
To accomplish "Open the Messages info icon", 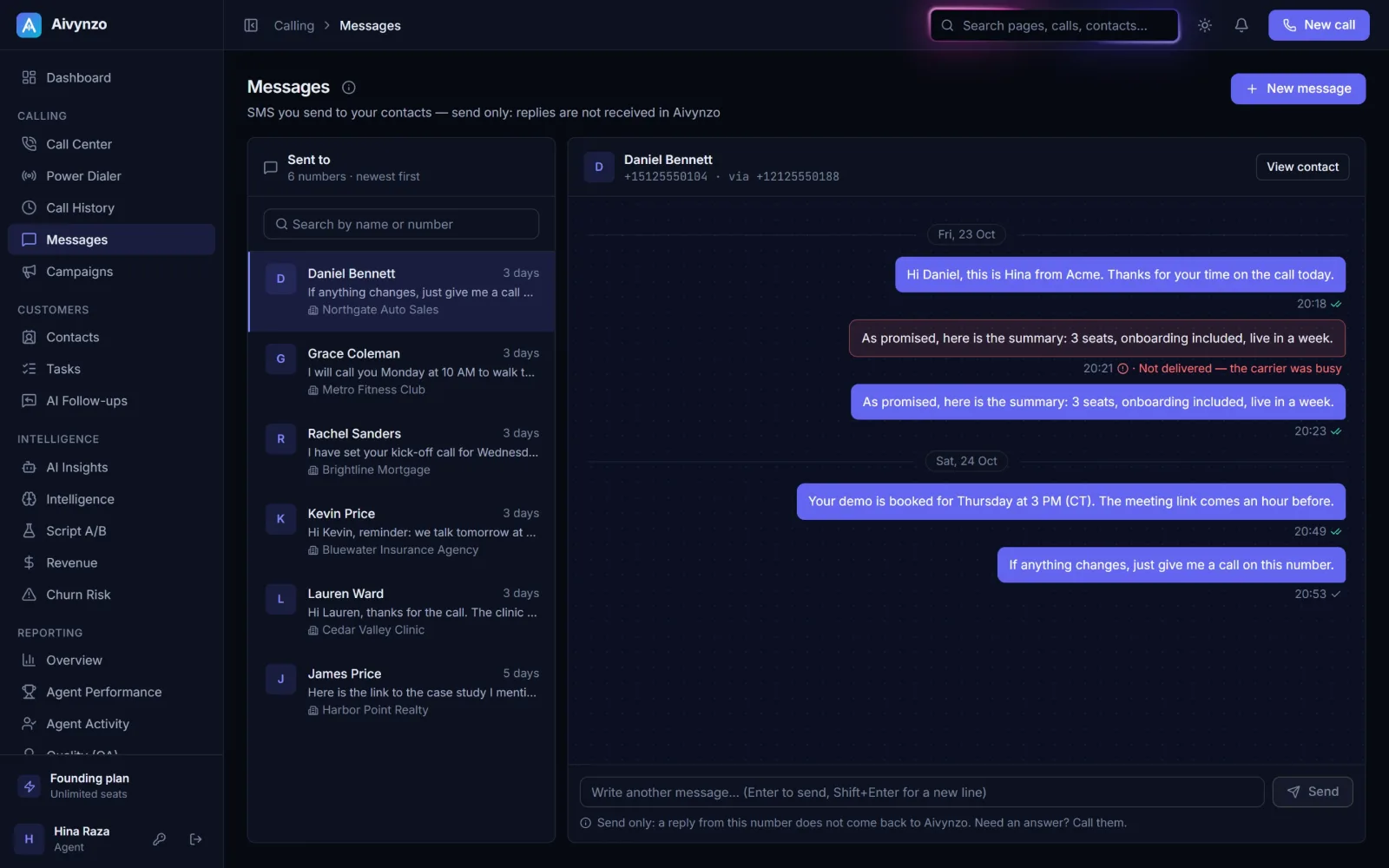I will (349, 88).
